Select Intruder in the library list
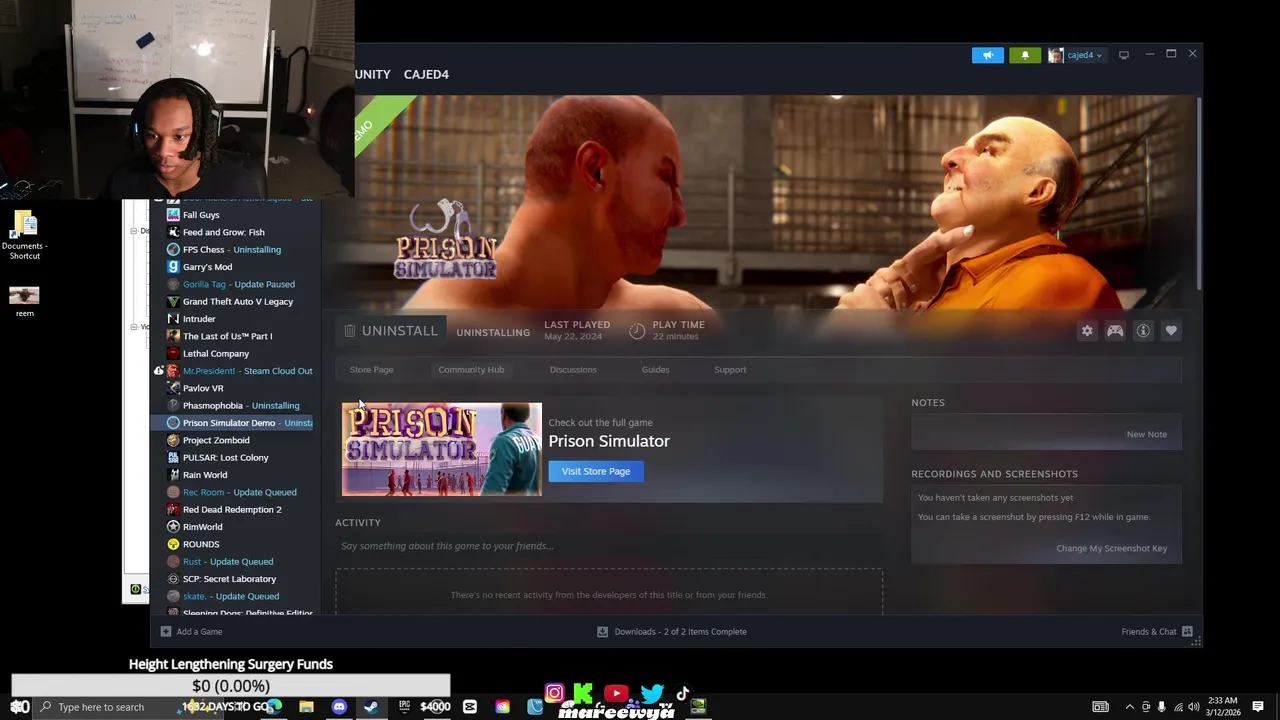This screenshot has height=720, width=1280. coord(199,319)
